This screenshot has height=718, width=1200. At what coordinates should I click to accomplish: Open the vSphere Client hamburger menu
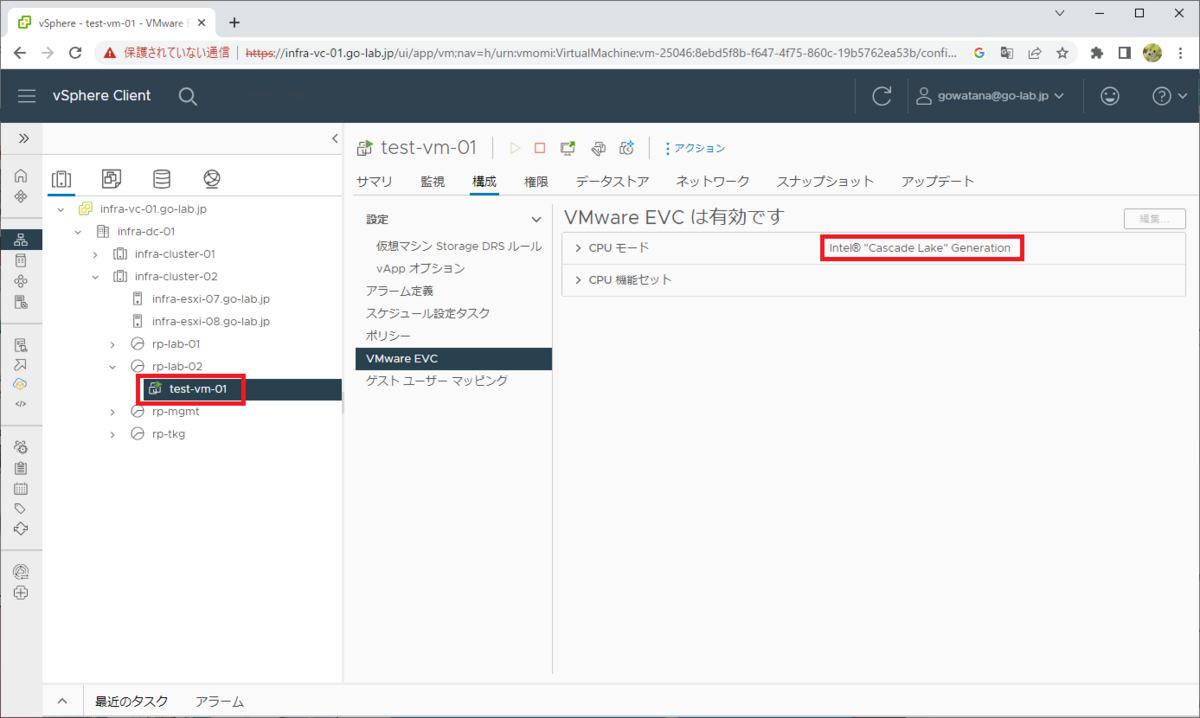point(27,96)
